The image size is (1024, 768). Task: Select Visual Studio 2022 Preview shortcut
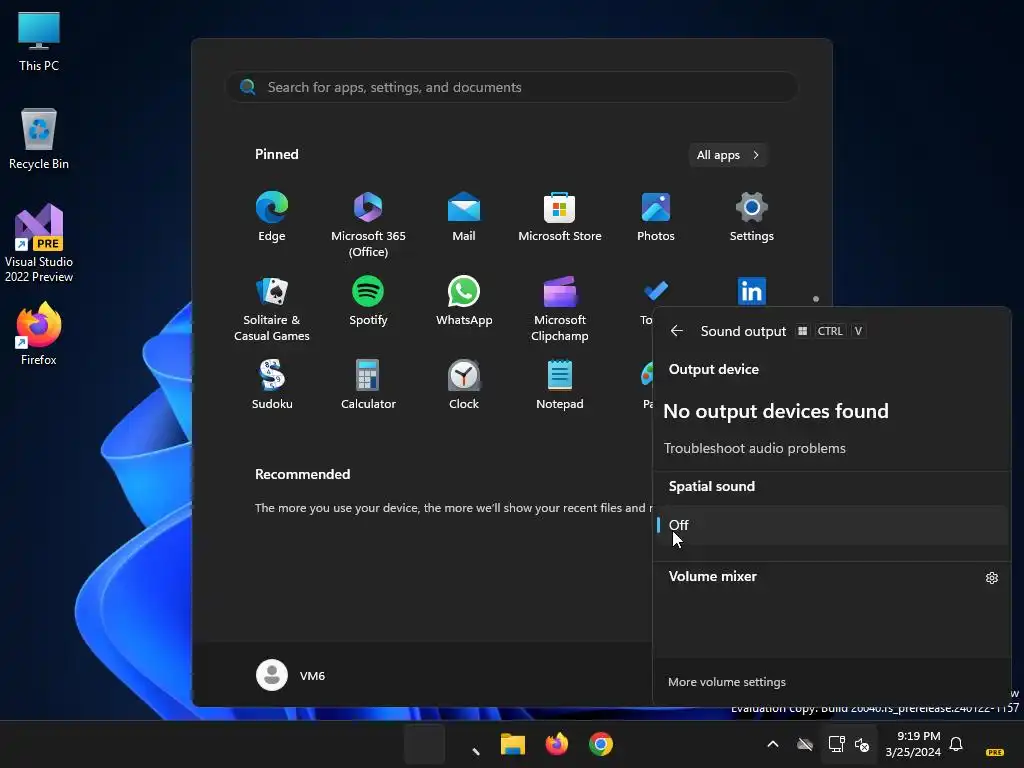[x=39, y=243]
